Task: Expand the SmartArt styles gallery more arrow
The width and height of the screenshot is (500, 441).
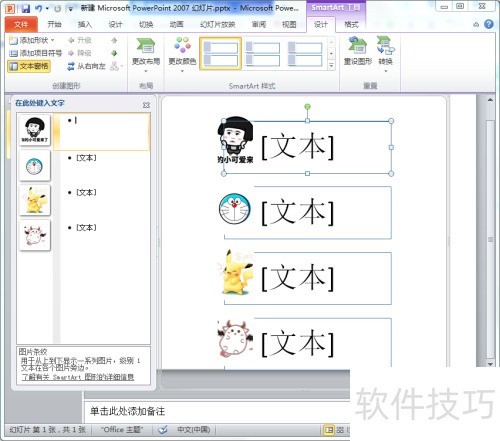Action: (x=331, y=66)
